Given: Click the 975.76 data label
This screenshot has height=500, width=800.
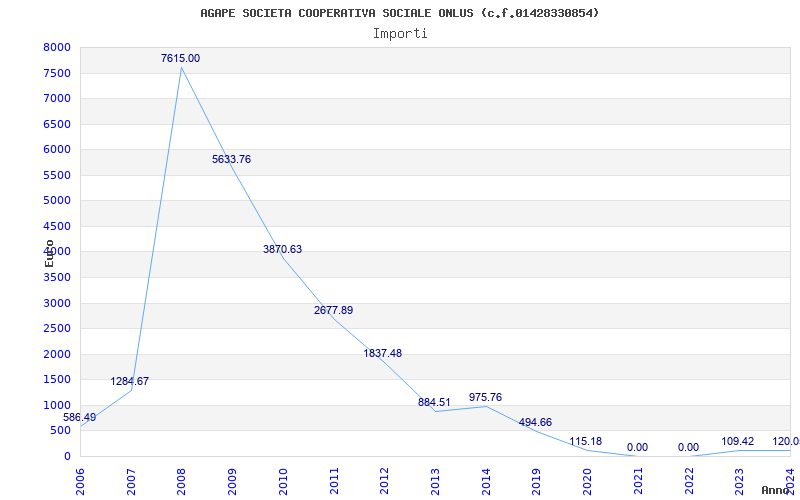Looking at the screenshot, I should [485, 397].
